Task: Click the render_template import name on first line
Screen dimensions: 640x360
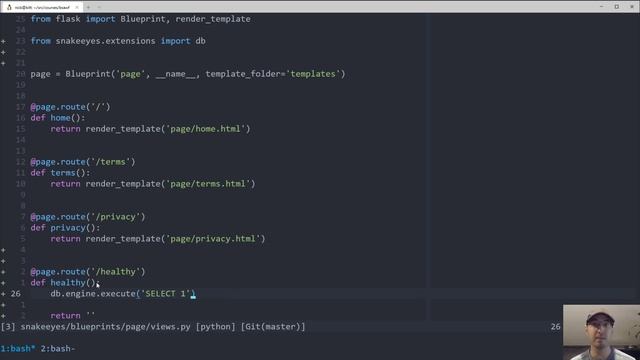Action: tap(213, 19)
